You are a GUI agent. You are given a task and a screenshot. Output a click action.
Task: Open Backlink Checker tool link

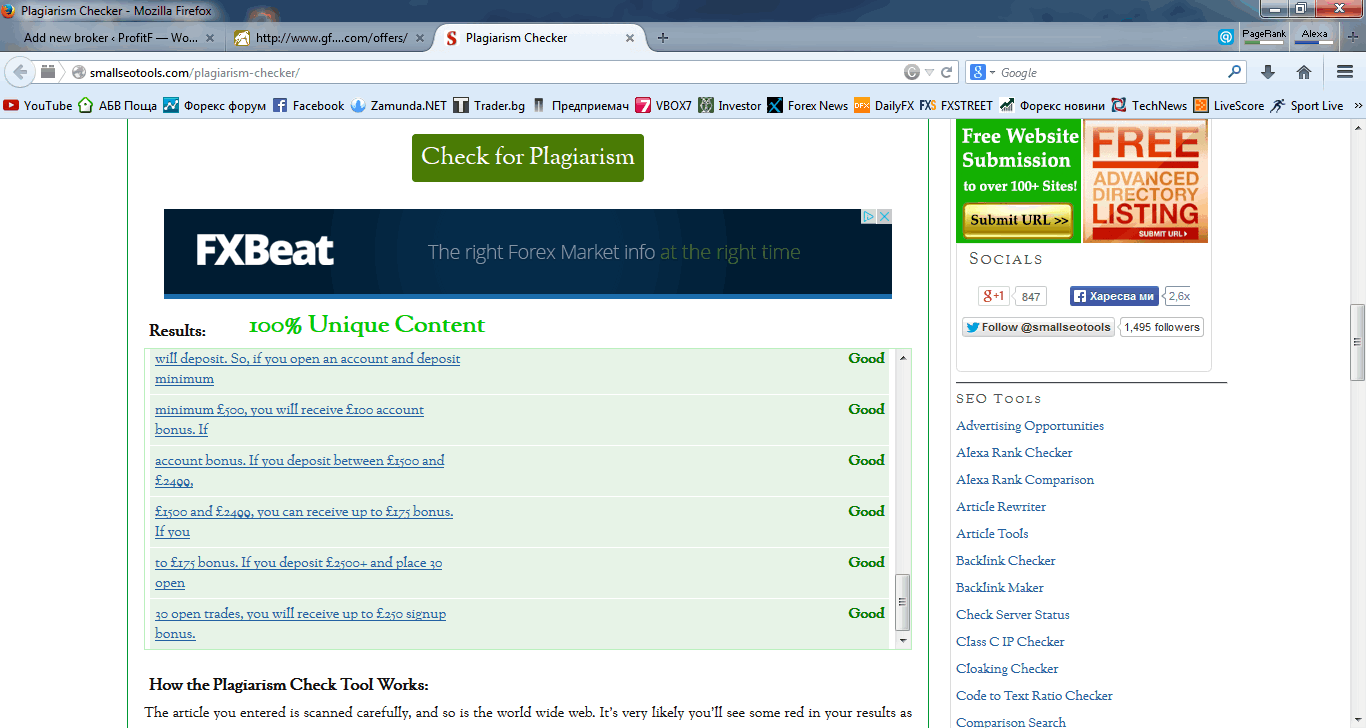[1005, 561]
